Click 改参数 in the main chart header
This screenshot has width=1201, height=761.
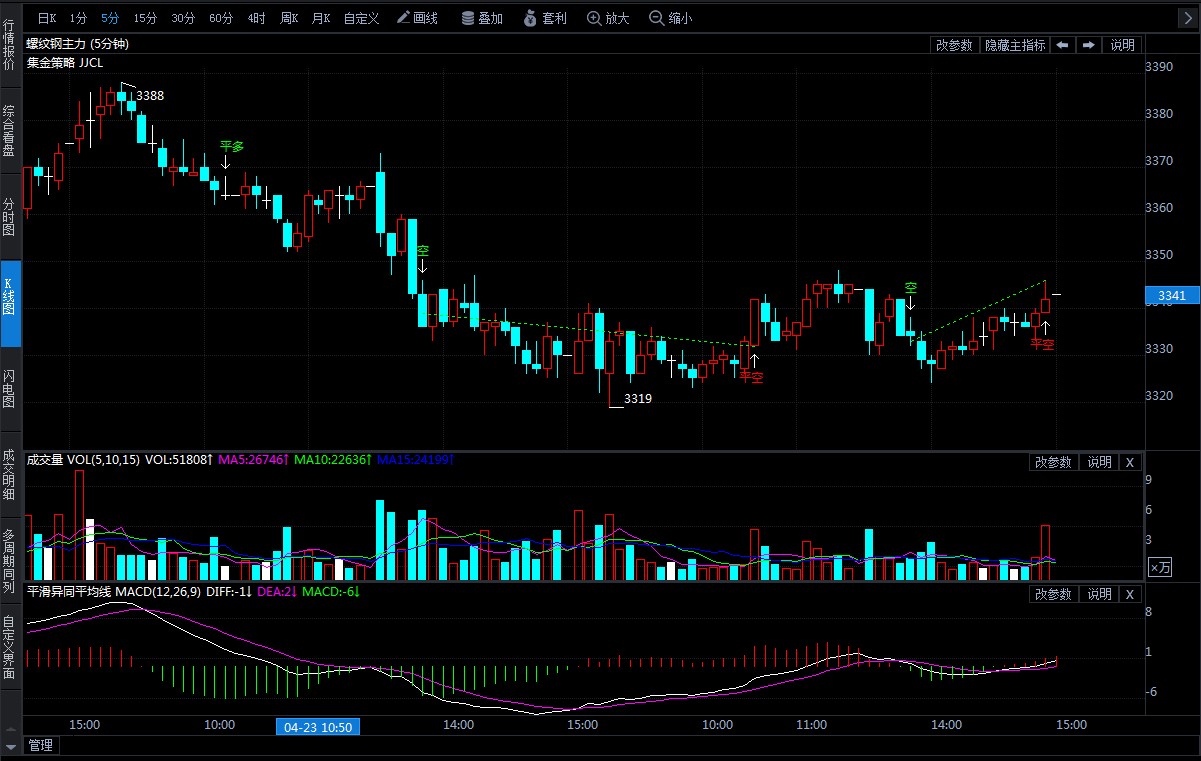[954, 45]
